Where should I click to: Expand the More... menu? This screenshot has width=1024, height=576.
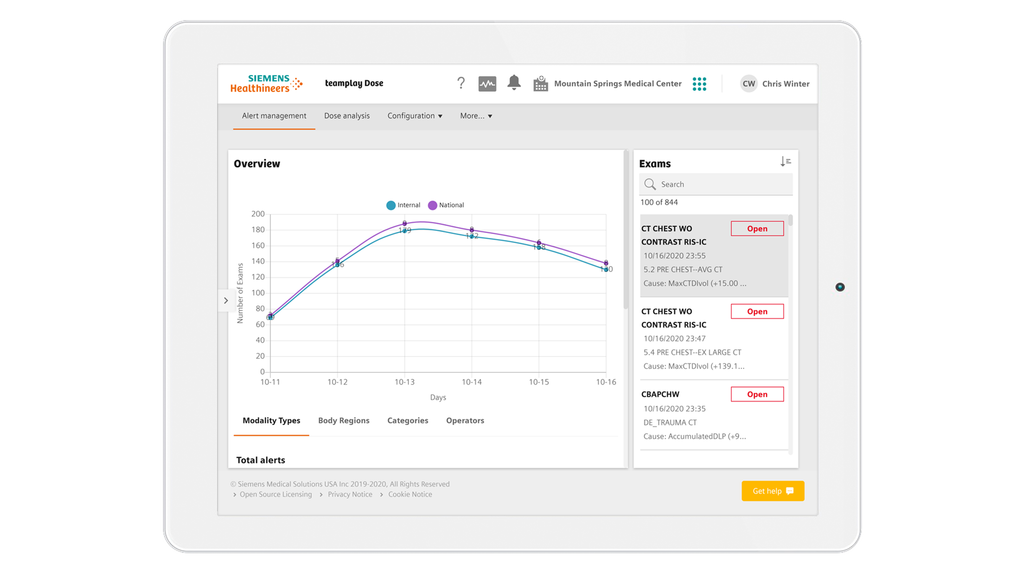click(x=476, y=116)
